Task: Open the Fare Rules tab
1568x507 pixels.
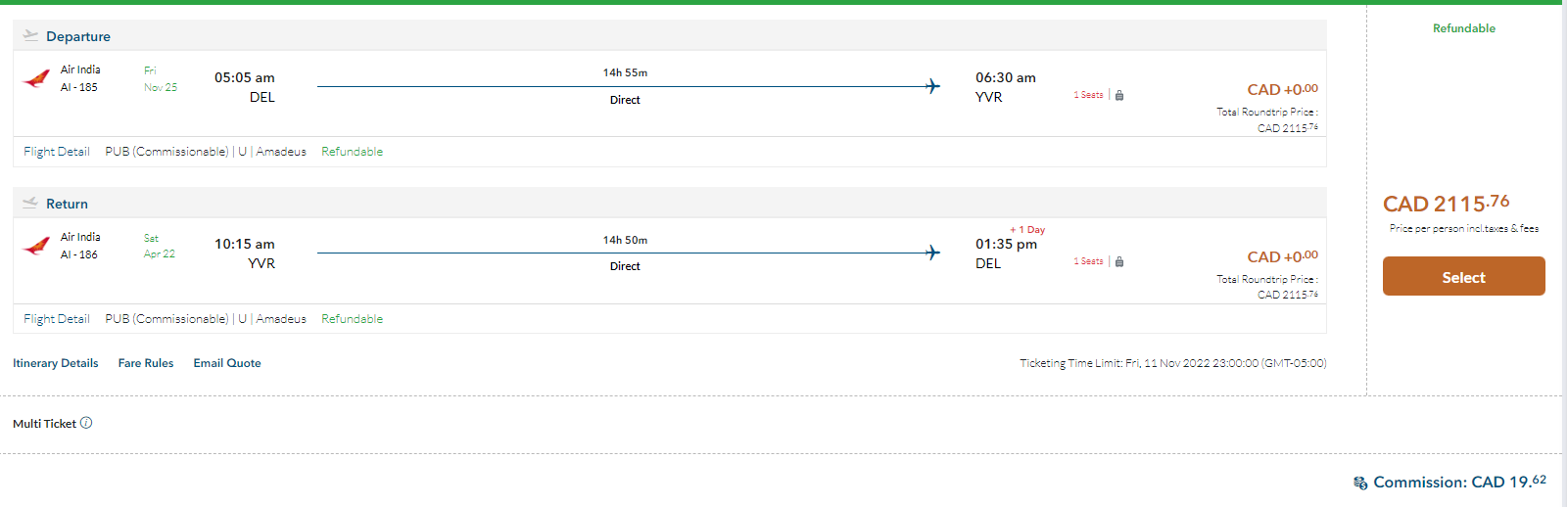Action: [x=146, y=363]
